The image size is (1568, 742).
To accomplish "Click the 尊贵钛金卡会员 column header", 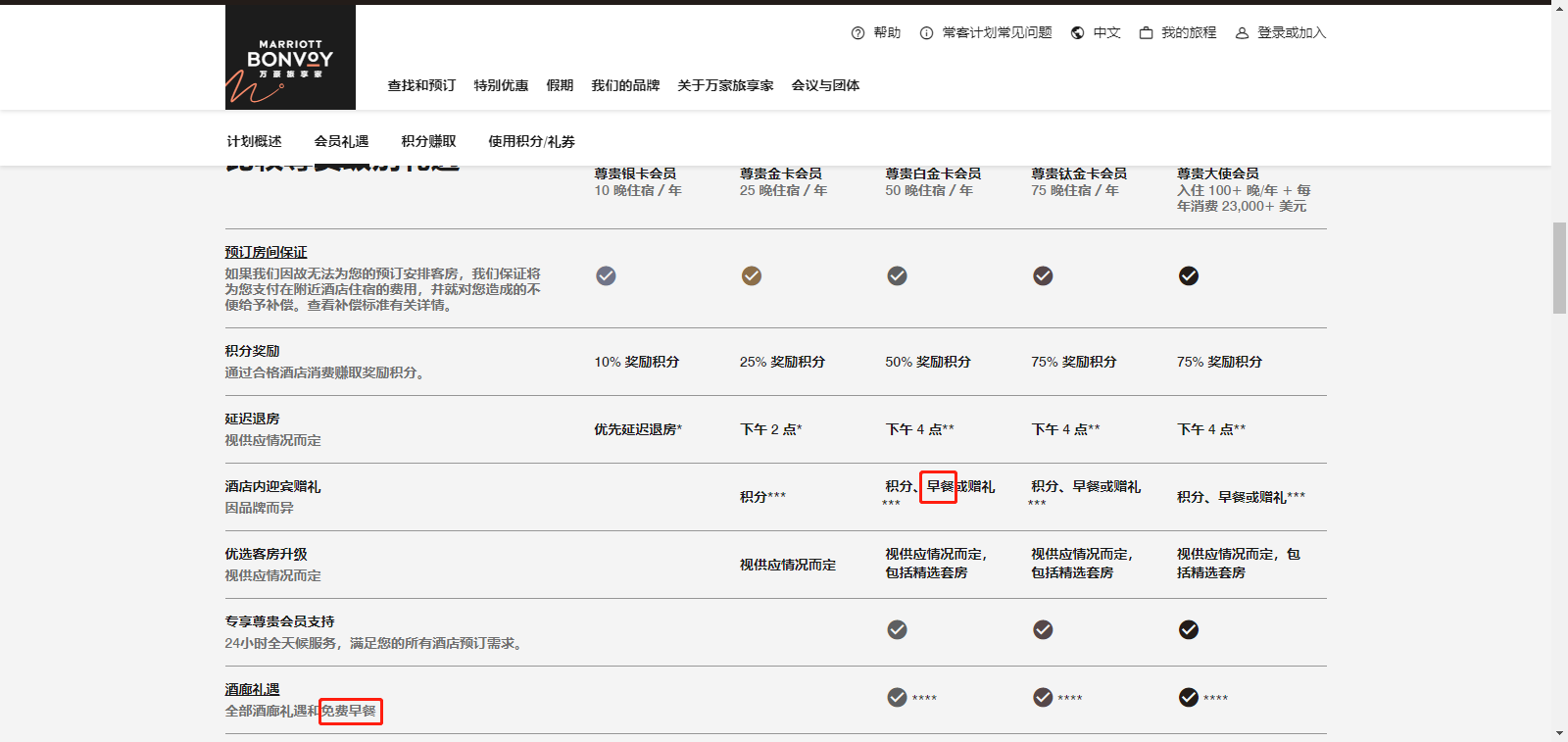I will pos(1079,173).
